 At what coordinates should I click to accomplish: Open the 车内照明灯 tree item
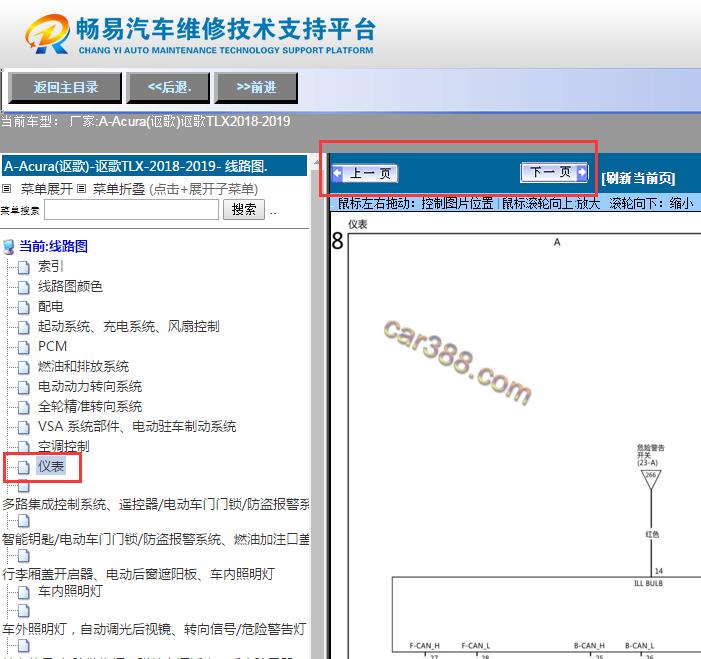pyautogui.click(x=70, y=591)
